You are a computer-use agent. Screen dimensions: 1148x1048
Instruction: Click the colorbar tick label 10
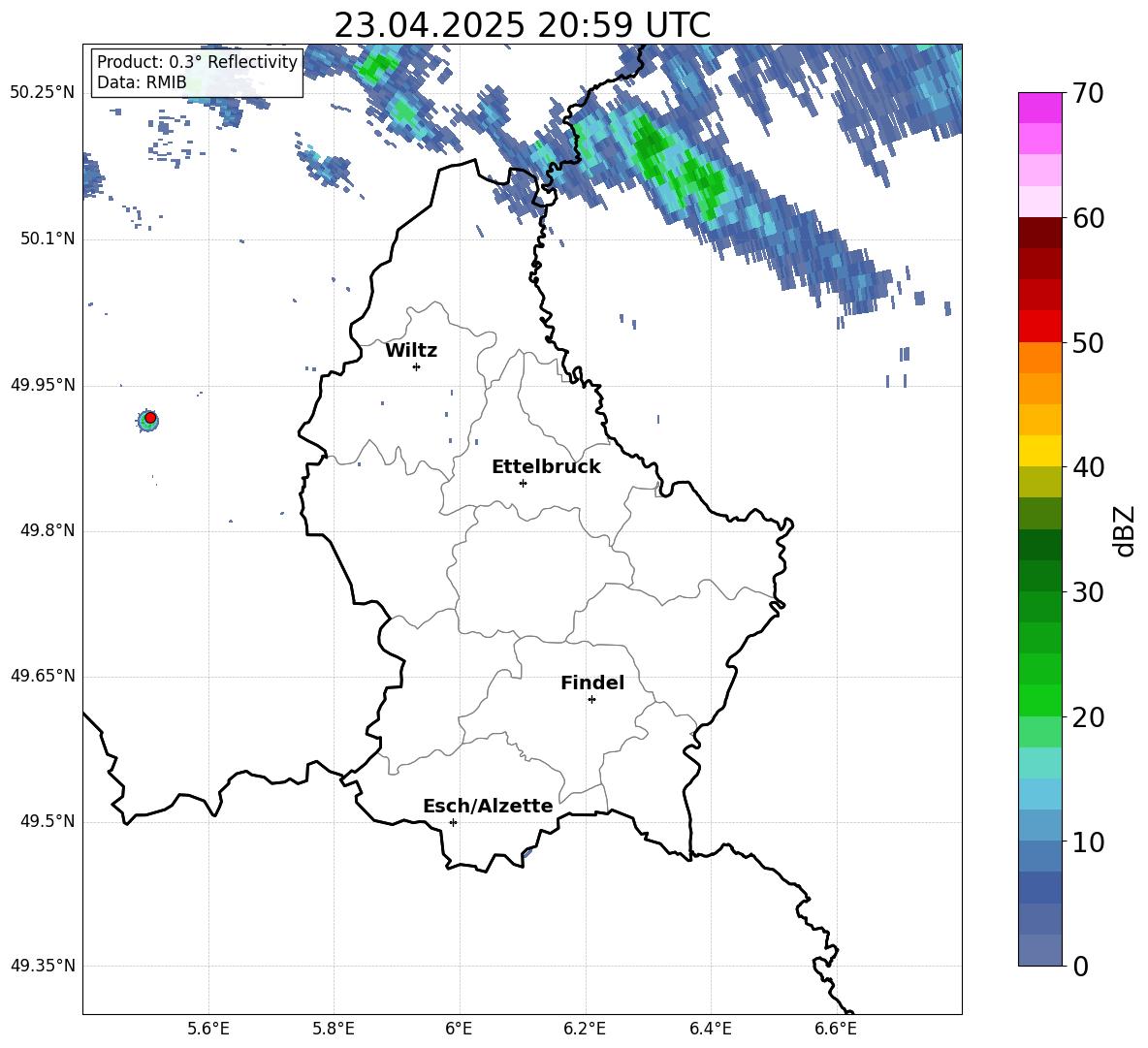click(1087, 842)
